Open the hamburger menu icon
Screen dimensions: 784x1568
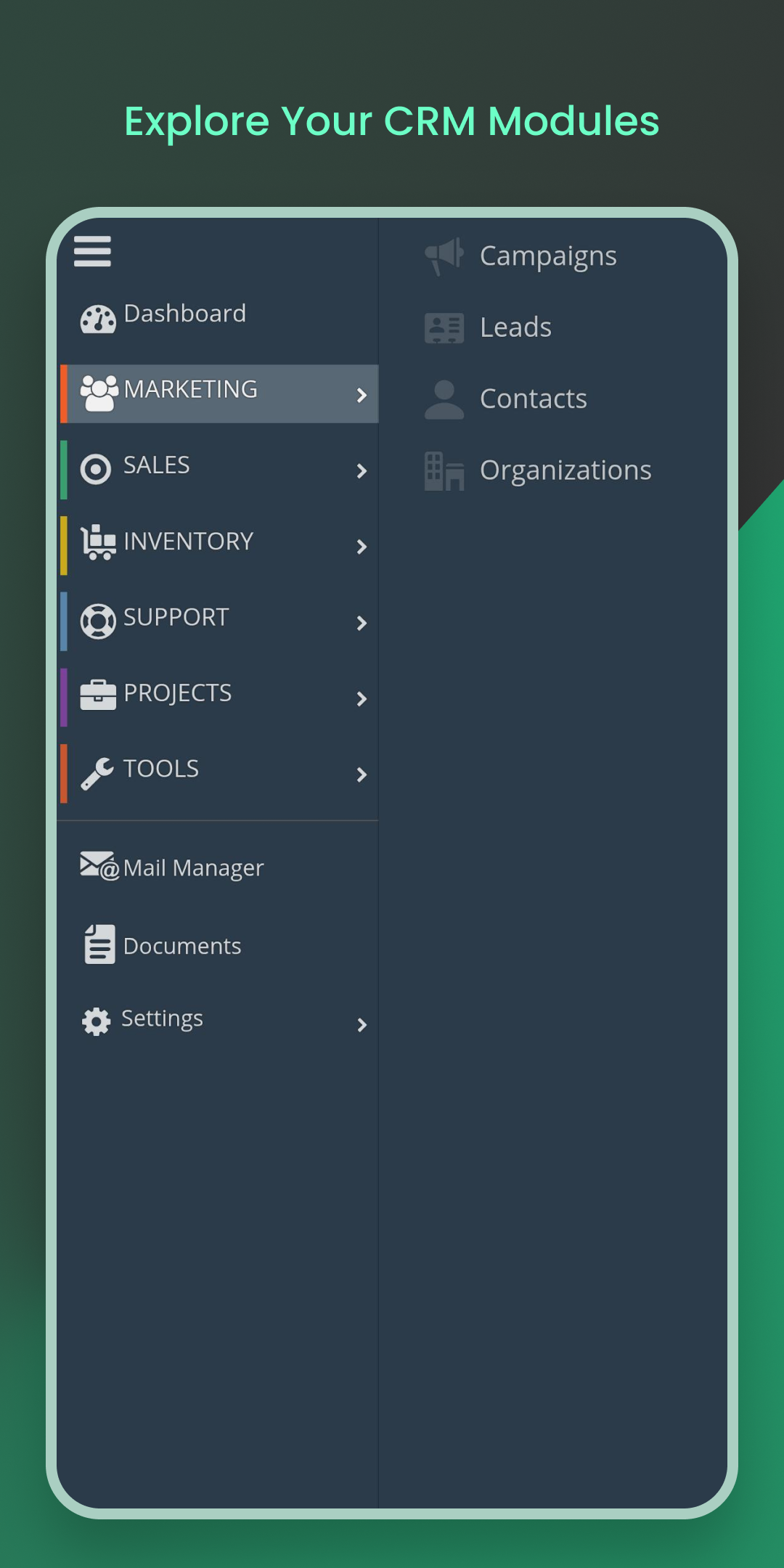pyautogui.click(x=92, y=251)
